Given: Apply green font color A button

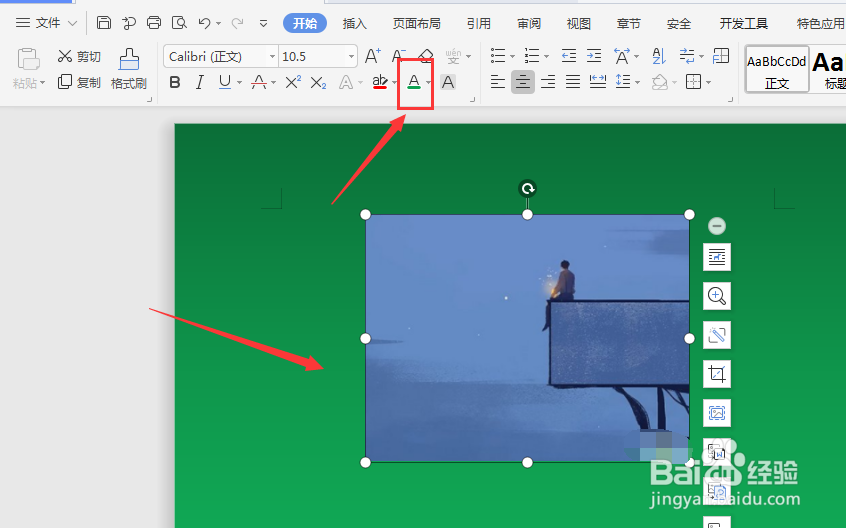Looking at the screenshot, I should [x=413, y=82].
